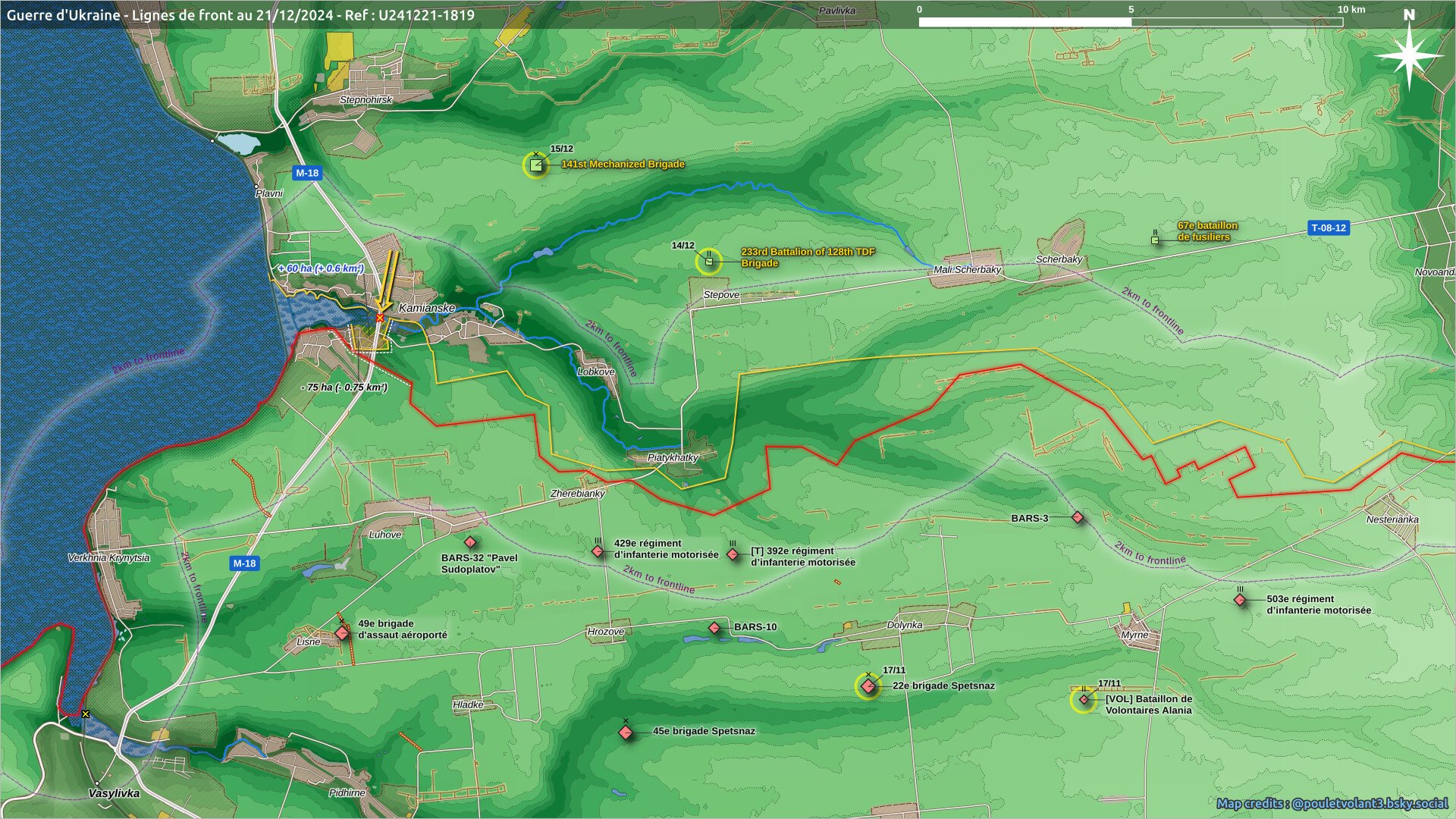
Task: Click the Novoandriivka label at right edge
Action: click(x=1435, y=272)
